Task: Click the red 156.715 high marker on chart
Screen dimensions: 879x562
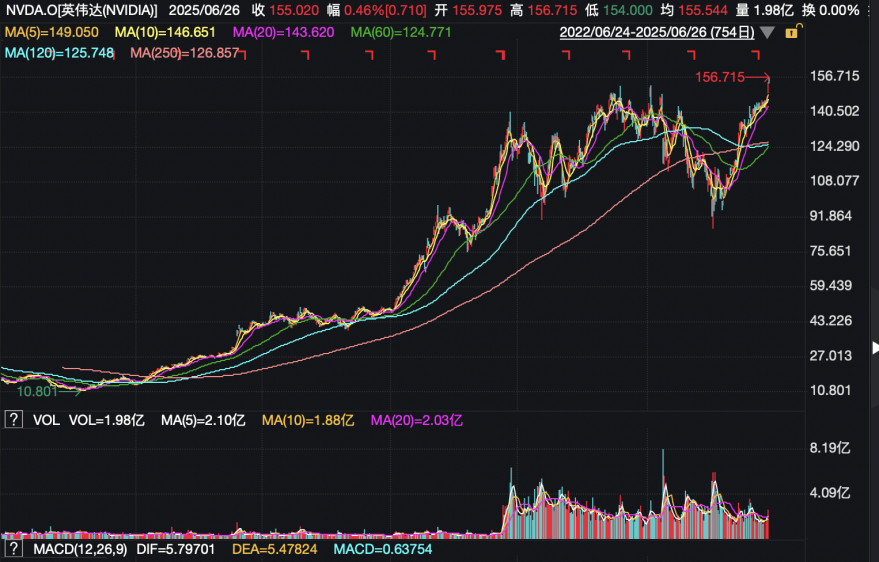Action: pos(720,77)
